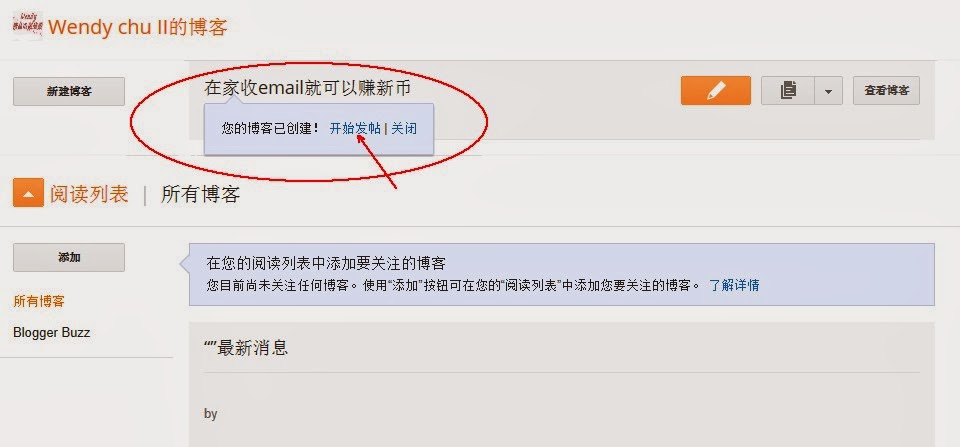This screenshot has width=960, height=447.
Task: Click the 最新消息 heading
Action: click(x=246, y=348)
